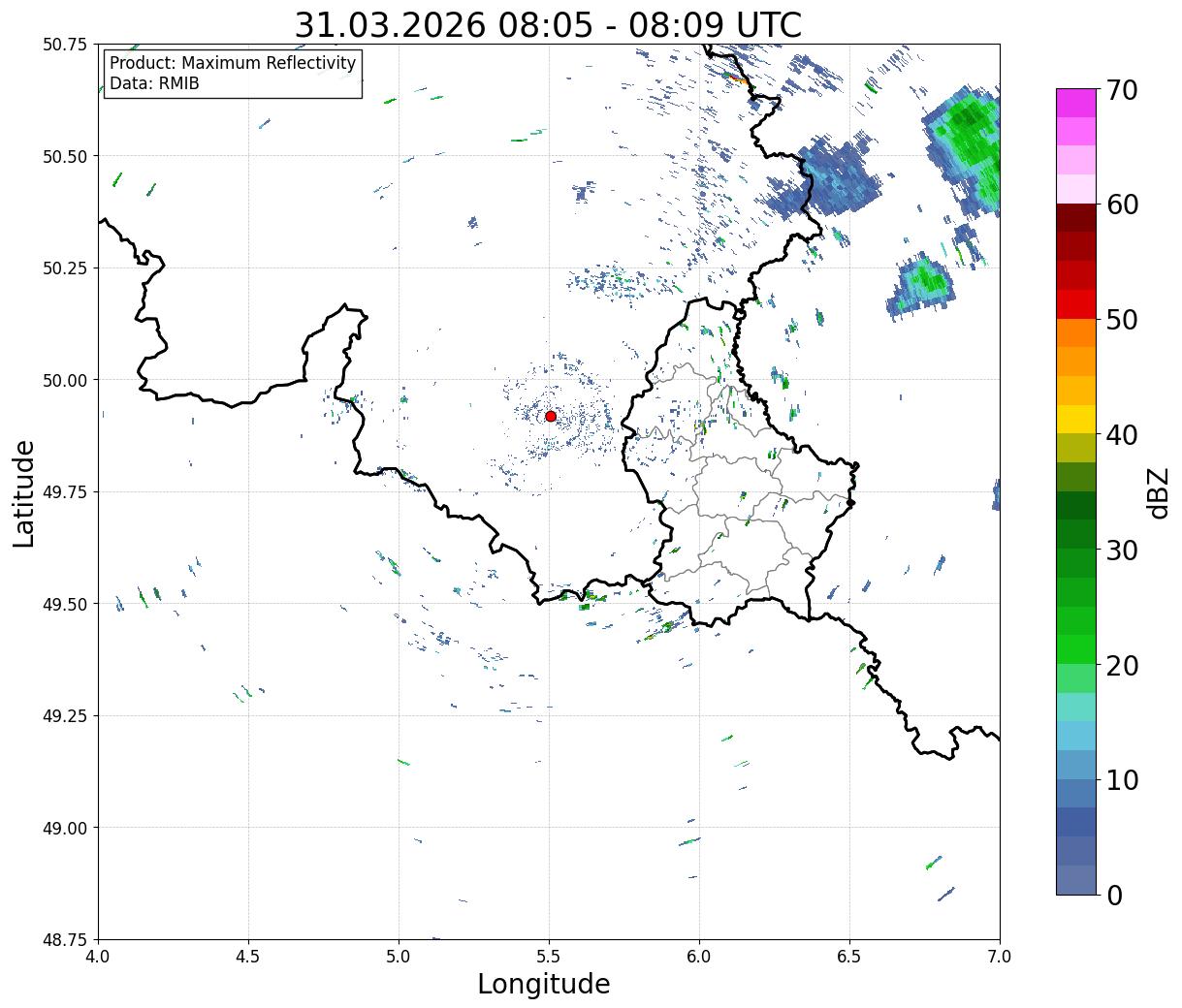This screenshot has height=1008, width=1182.
Task: Click the 0 value on the colorbar
Action: [x=1114, y=896]
